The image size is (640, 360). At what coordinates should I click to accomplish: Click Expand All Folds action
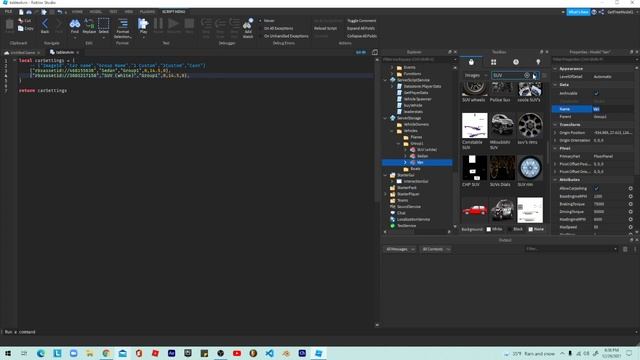(x=361, y=29)
